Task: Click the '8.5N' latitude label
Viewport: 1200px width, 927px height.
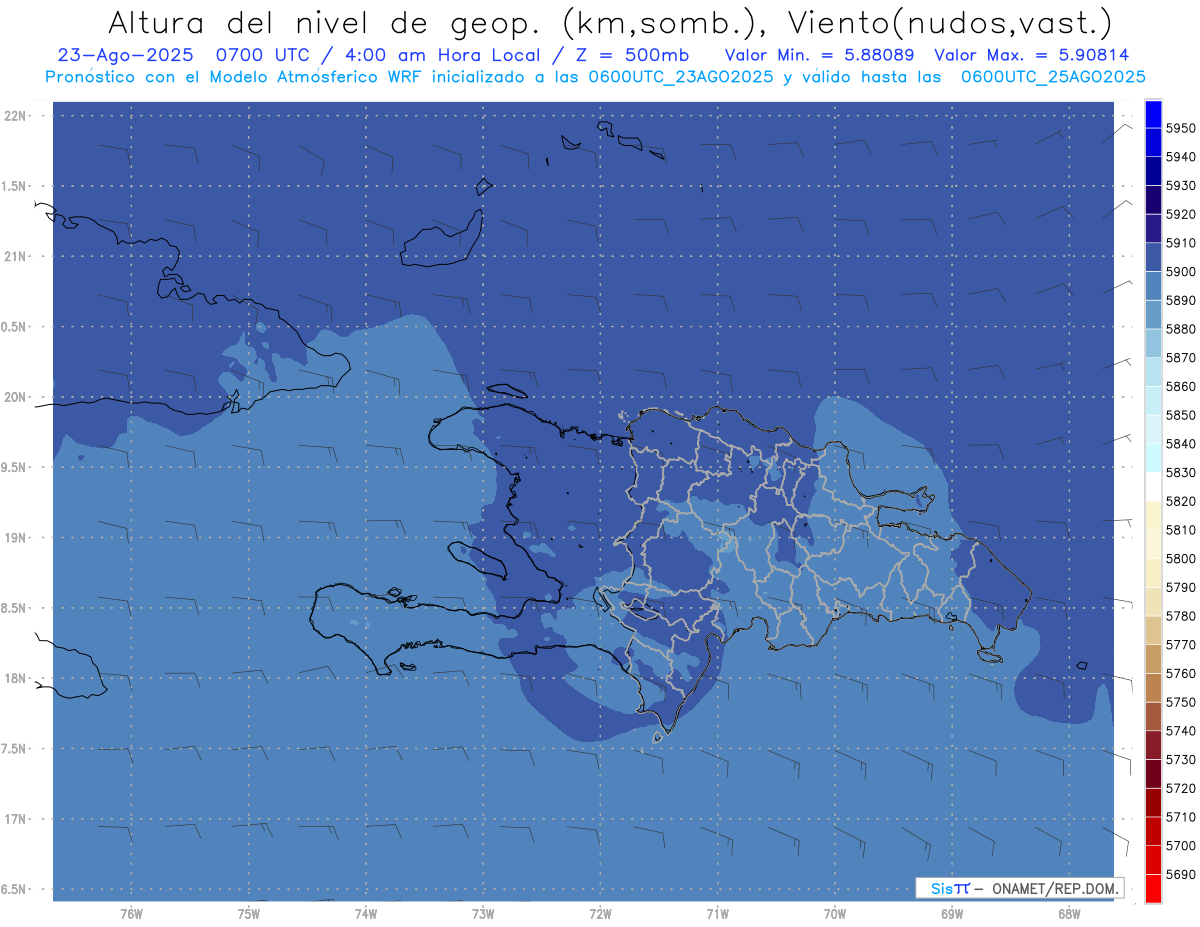Action: tap(15, 608)
